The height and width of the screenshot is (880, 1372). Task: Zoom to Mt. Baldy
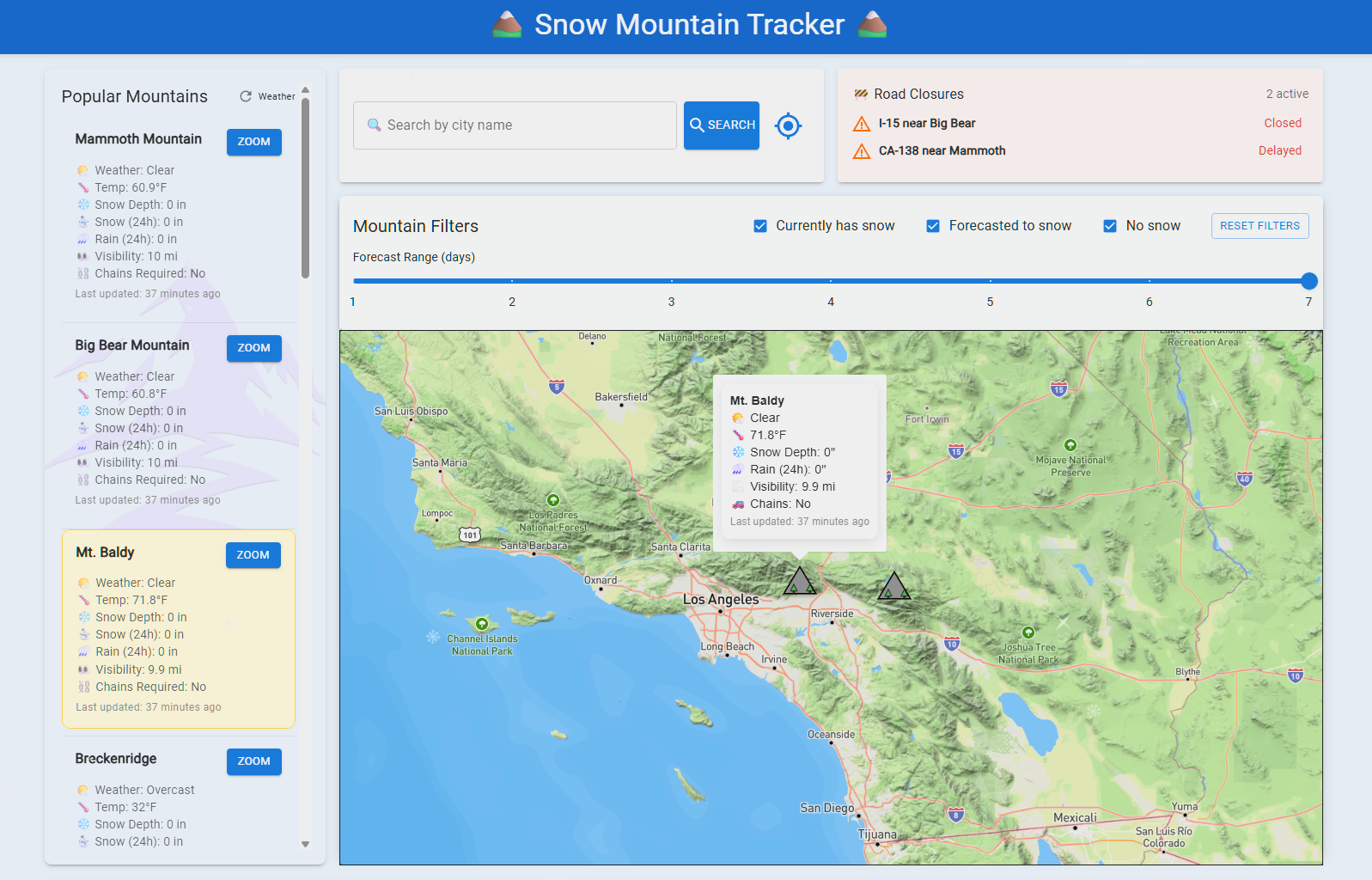pos(253,555)
